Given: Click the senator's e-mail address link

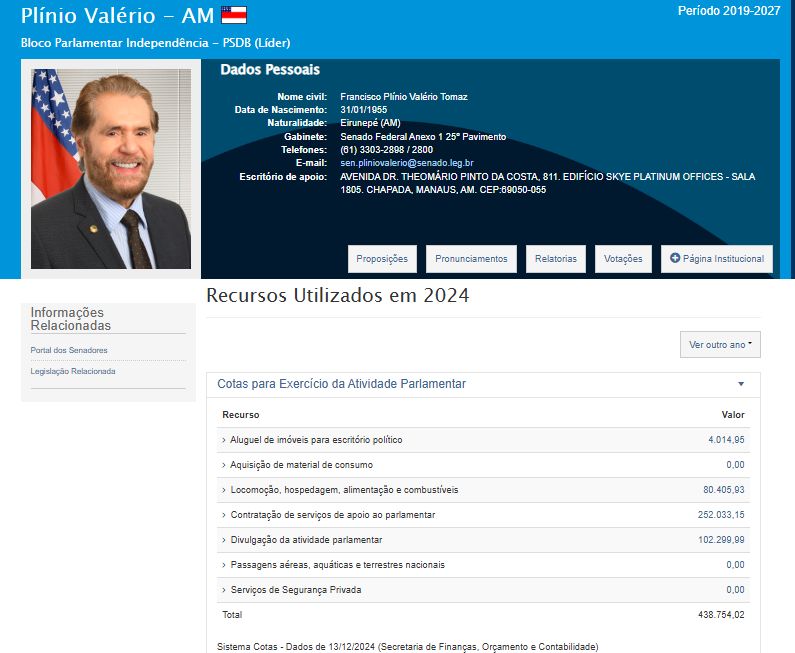Looking at the screenshot, I should 407,163.
